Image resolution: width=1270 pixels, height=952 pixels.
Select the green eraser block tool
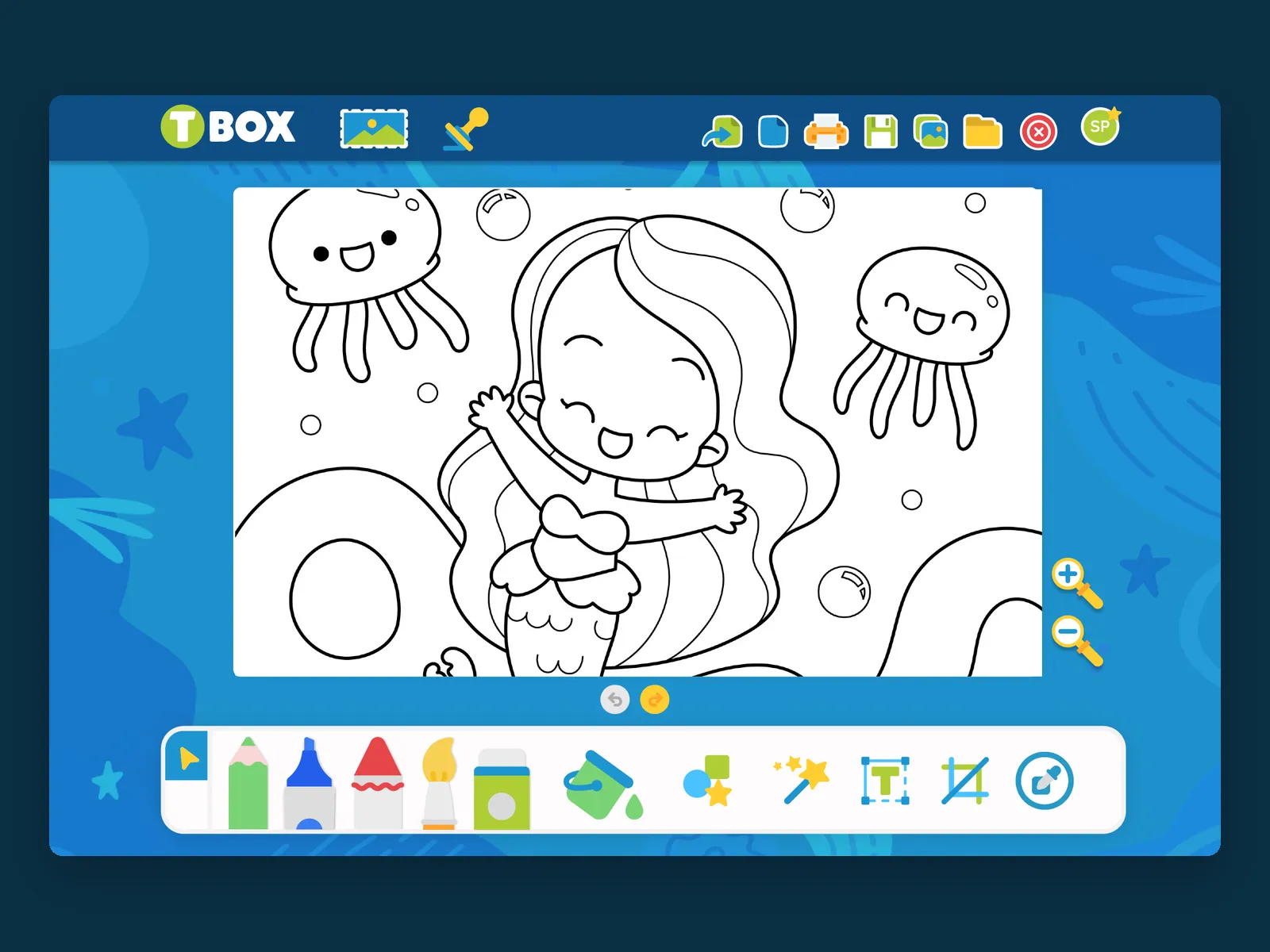(x=502, y=789)
